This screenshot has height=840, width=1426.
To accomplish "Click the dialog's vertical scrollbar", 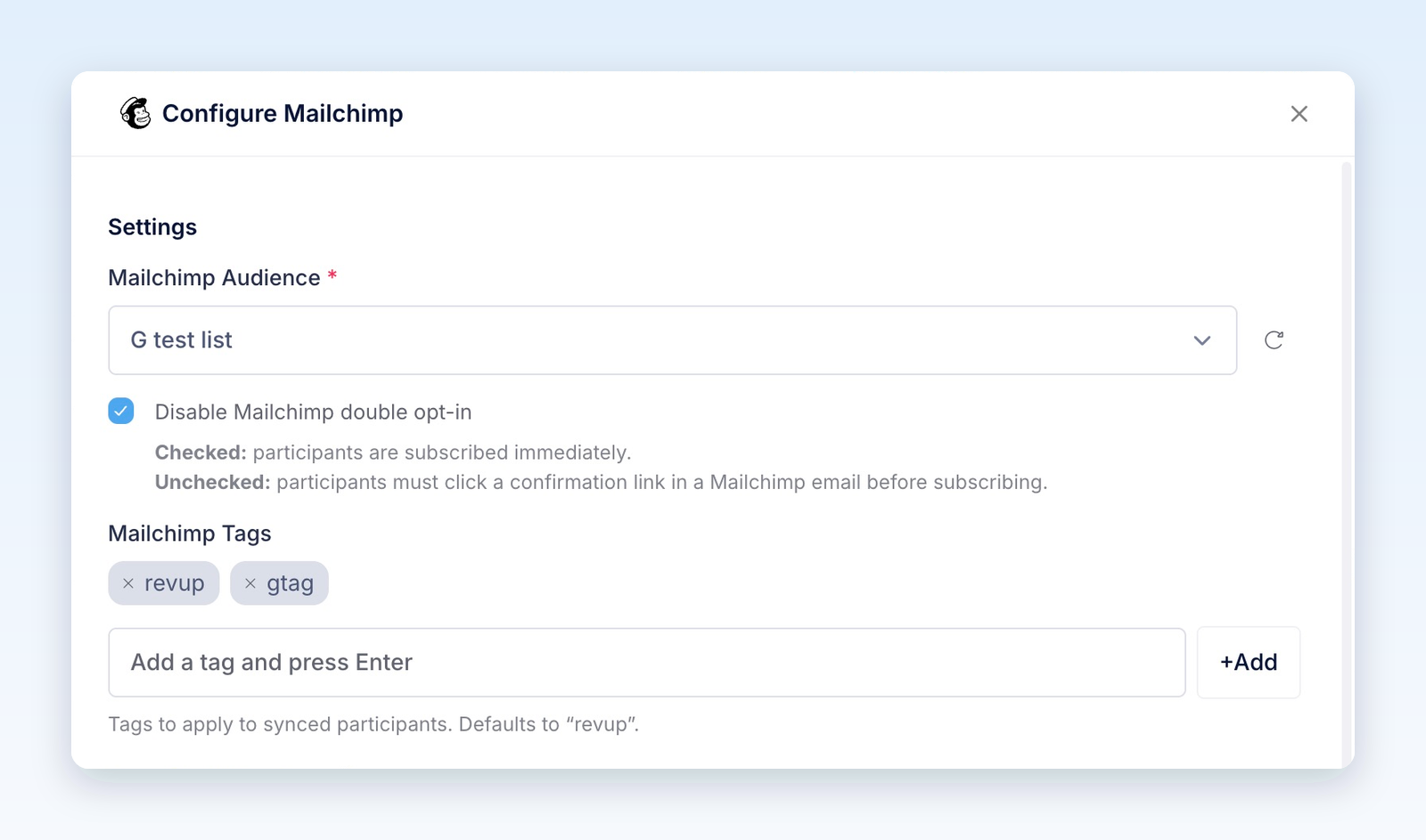I will (x=1347, y=463).
